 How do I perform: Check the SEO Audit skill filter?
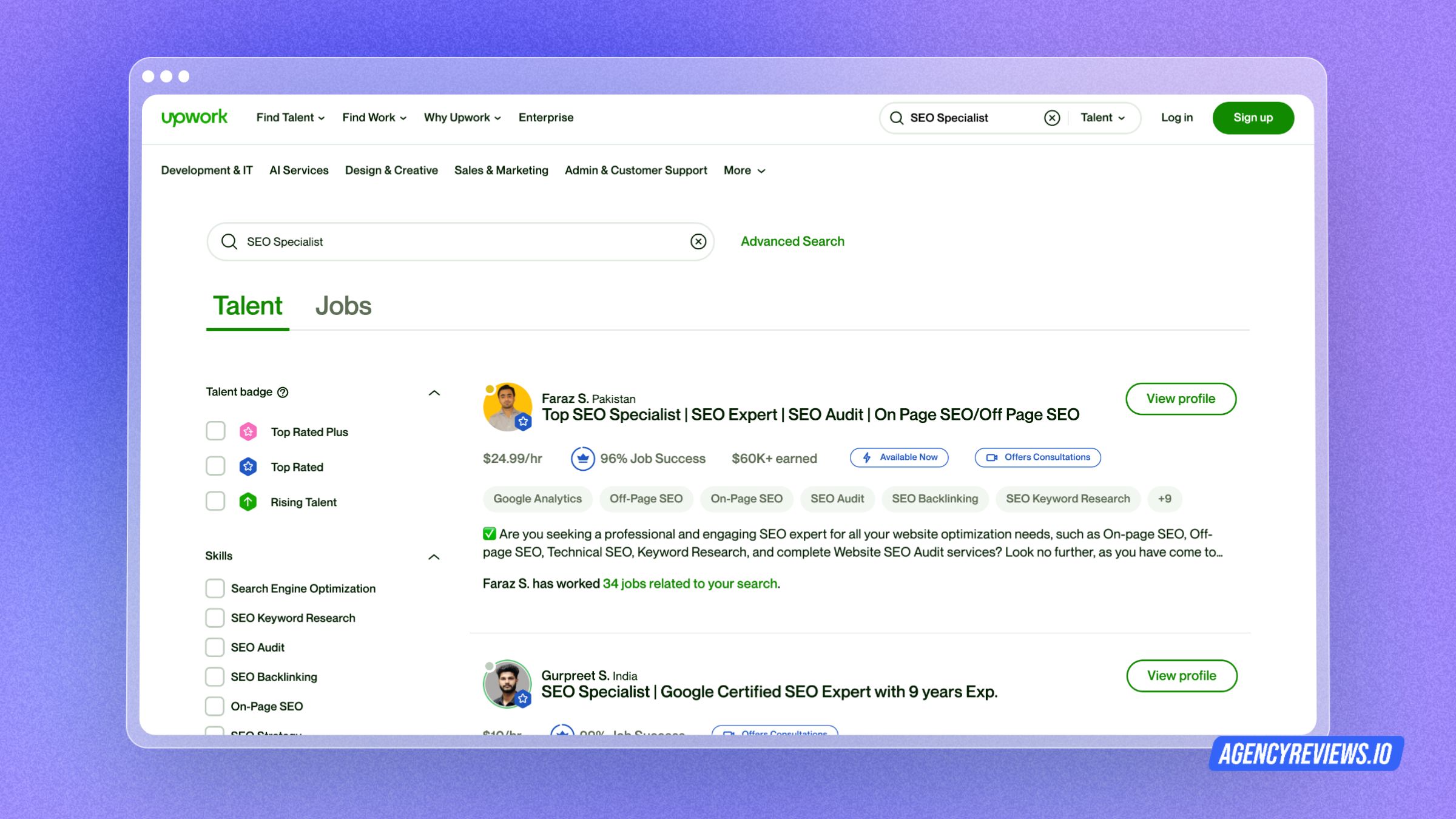(215, 647)
